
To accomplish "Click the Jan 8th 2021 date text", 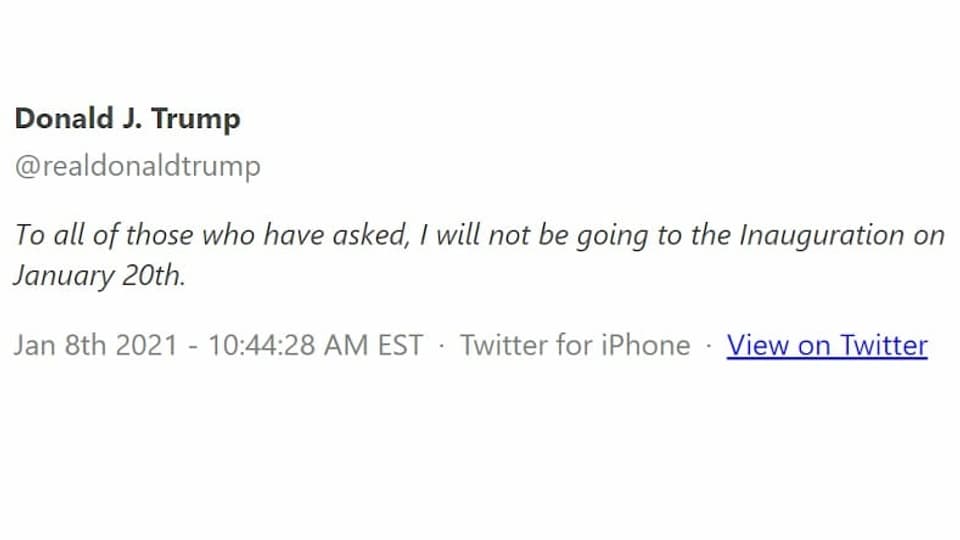I will (x=96, y=345).
